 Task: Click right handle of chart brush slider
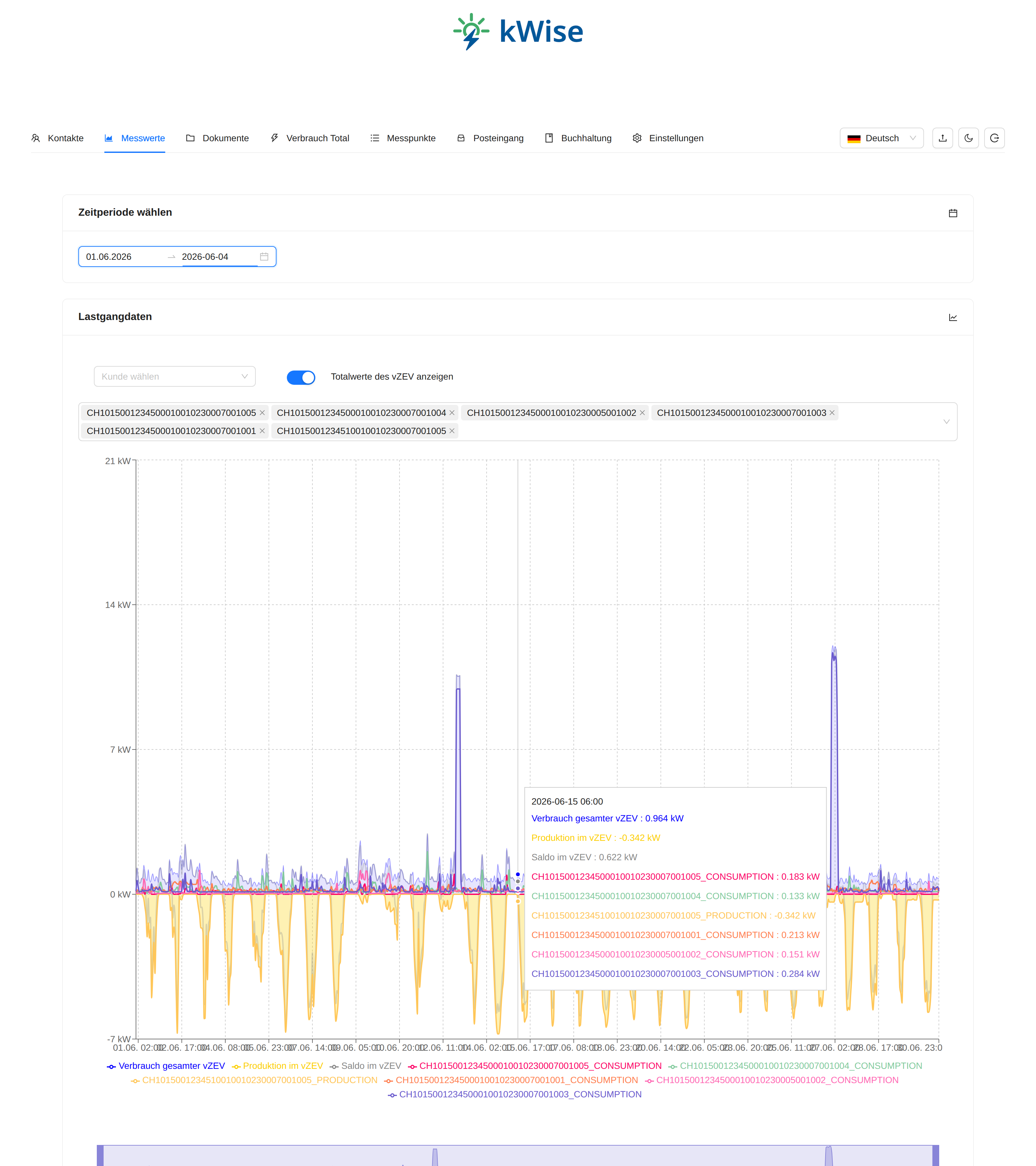pyautogui.click(x=936, y=1155)
